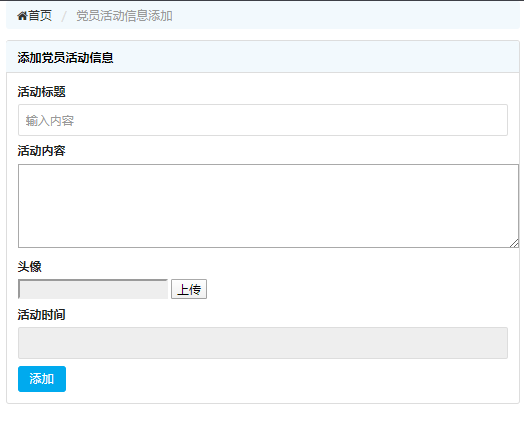Open the 活动时间 date picker field
The image size is (524, 439).
pyautogui.click(x=263, y=343)
